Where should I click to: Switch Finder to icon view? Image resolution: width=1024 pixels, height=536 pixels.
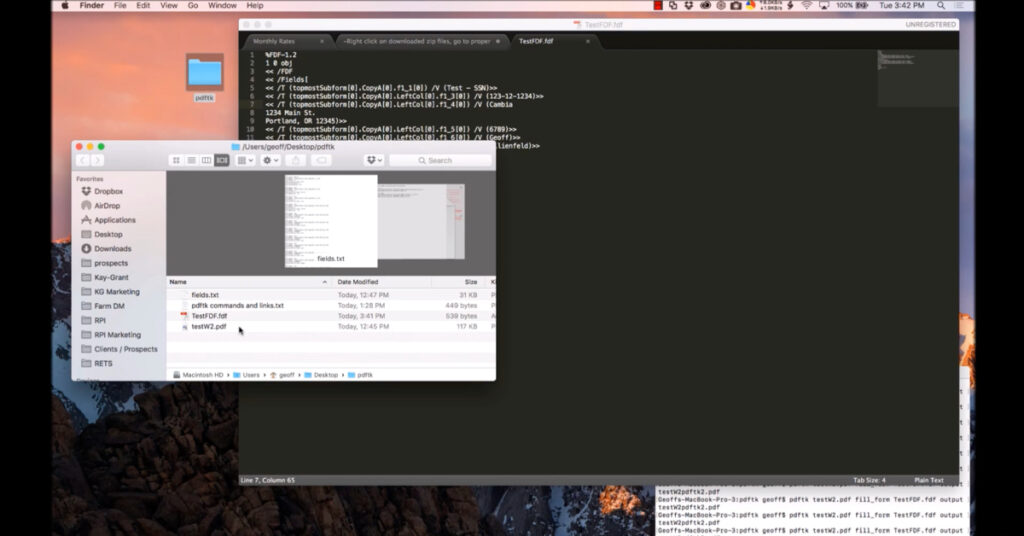[176, 160]
